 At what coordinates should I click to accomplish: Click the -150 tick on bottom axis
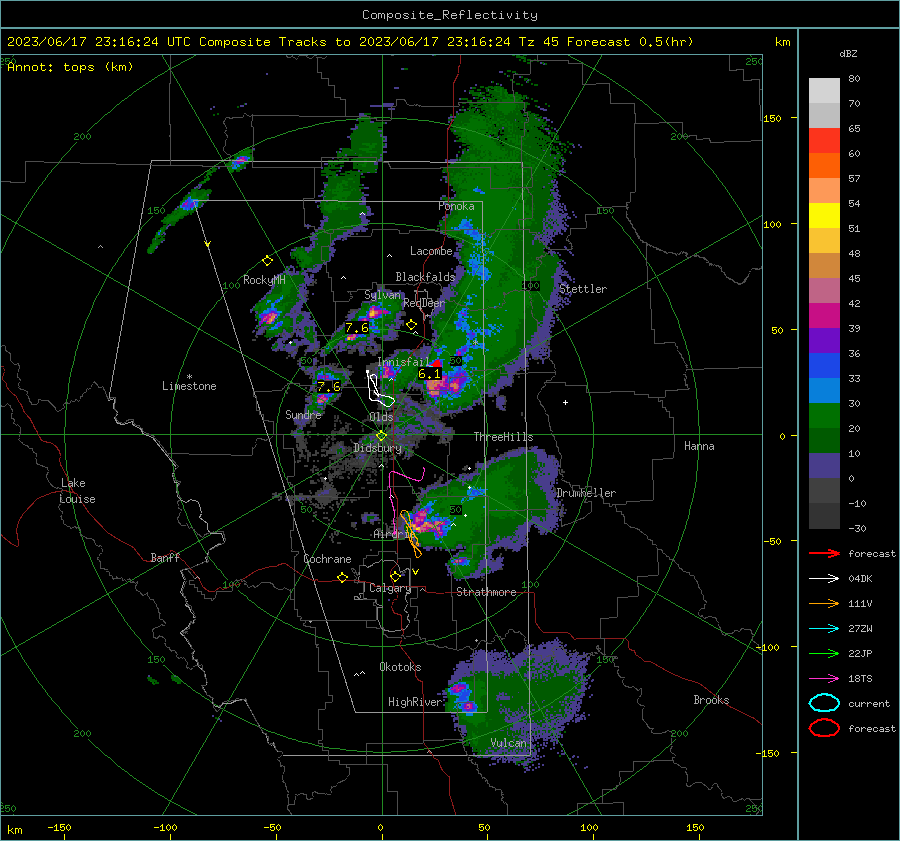tap(59, 827)
